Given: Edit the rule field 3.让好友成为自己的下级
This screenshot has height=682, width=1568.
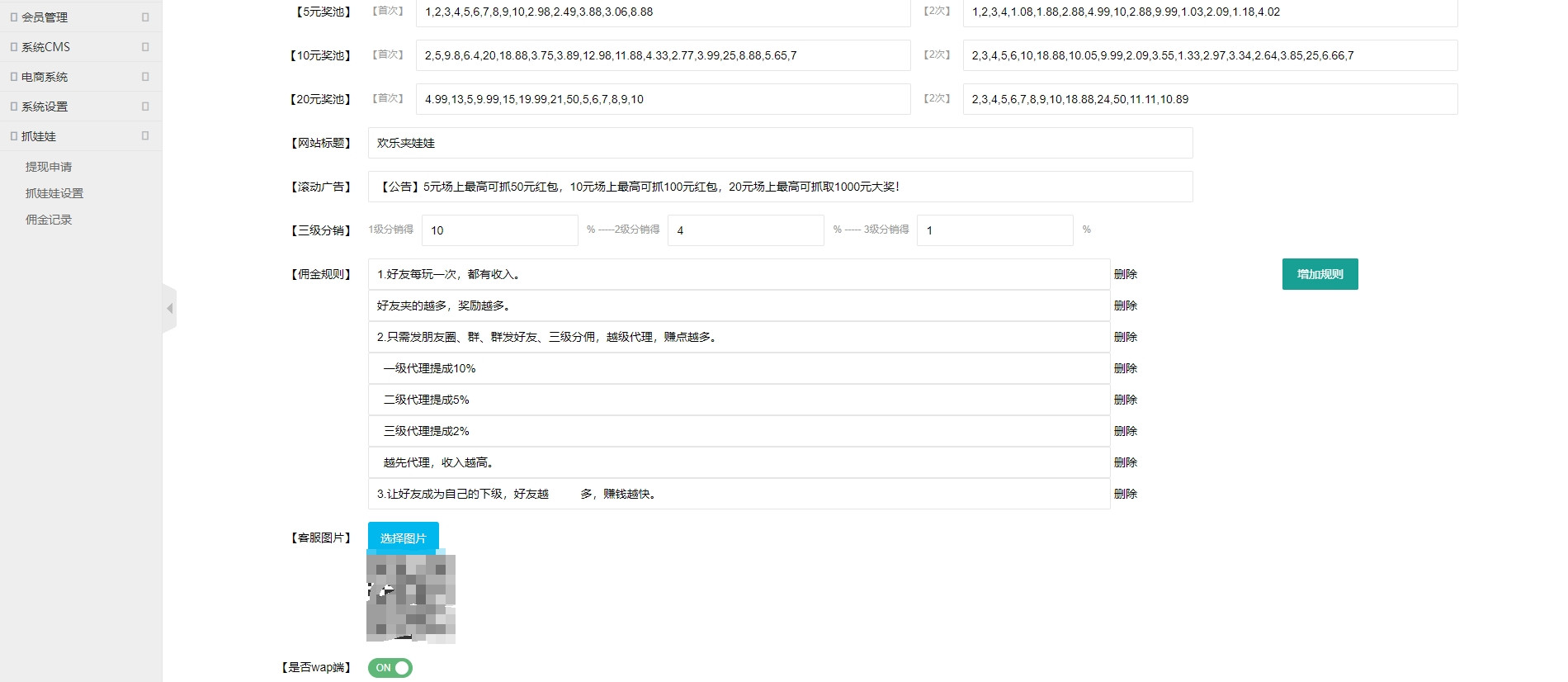Looking at the screenshot, I should pos(739,494).
